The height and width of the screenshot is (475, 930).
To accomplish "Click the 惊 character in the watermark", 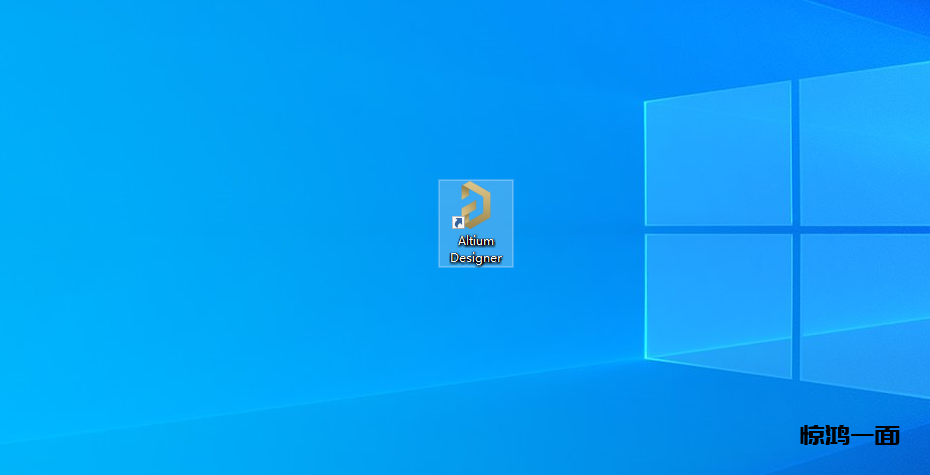I will (812, 435).
